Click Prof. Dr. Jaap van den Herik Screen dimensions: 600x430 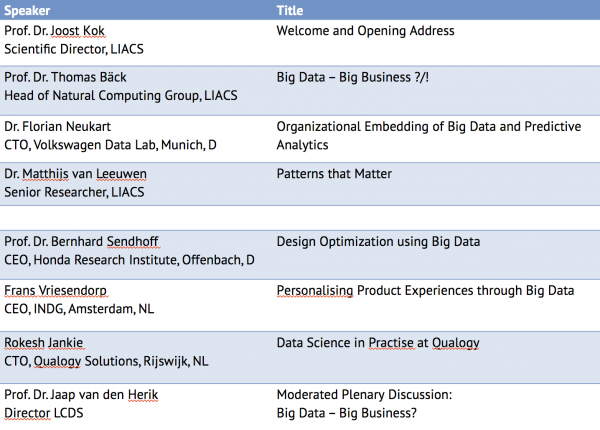[x=81, y=394]
